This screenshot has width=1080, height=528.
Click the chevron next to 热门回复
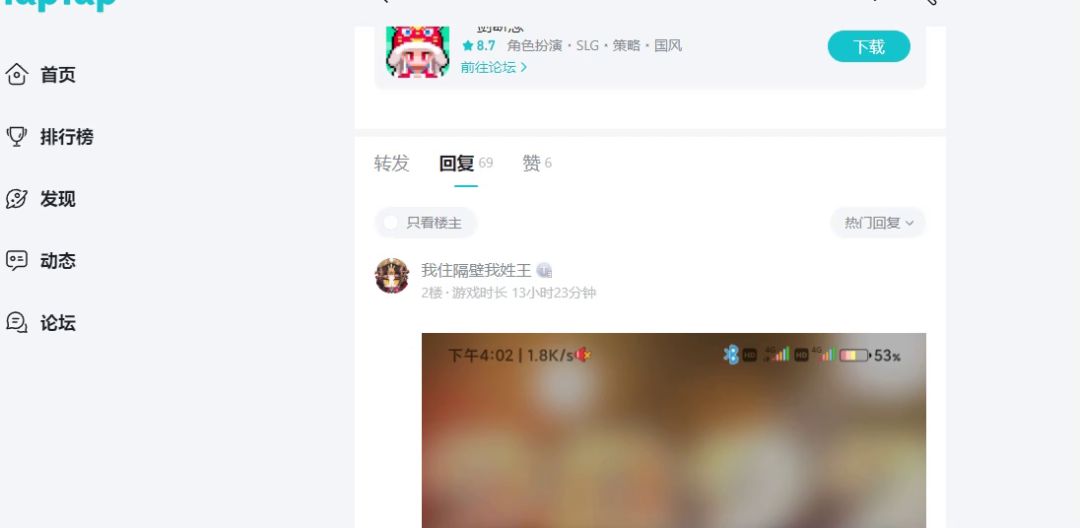910,223
